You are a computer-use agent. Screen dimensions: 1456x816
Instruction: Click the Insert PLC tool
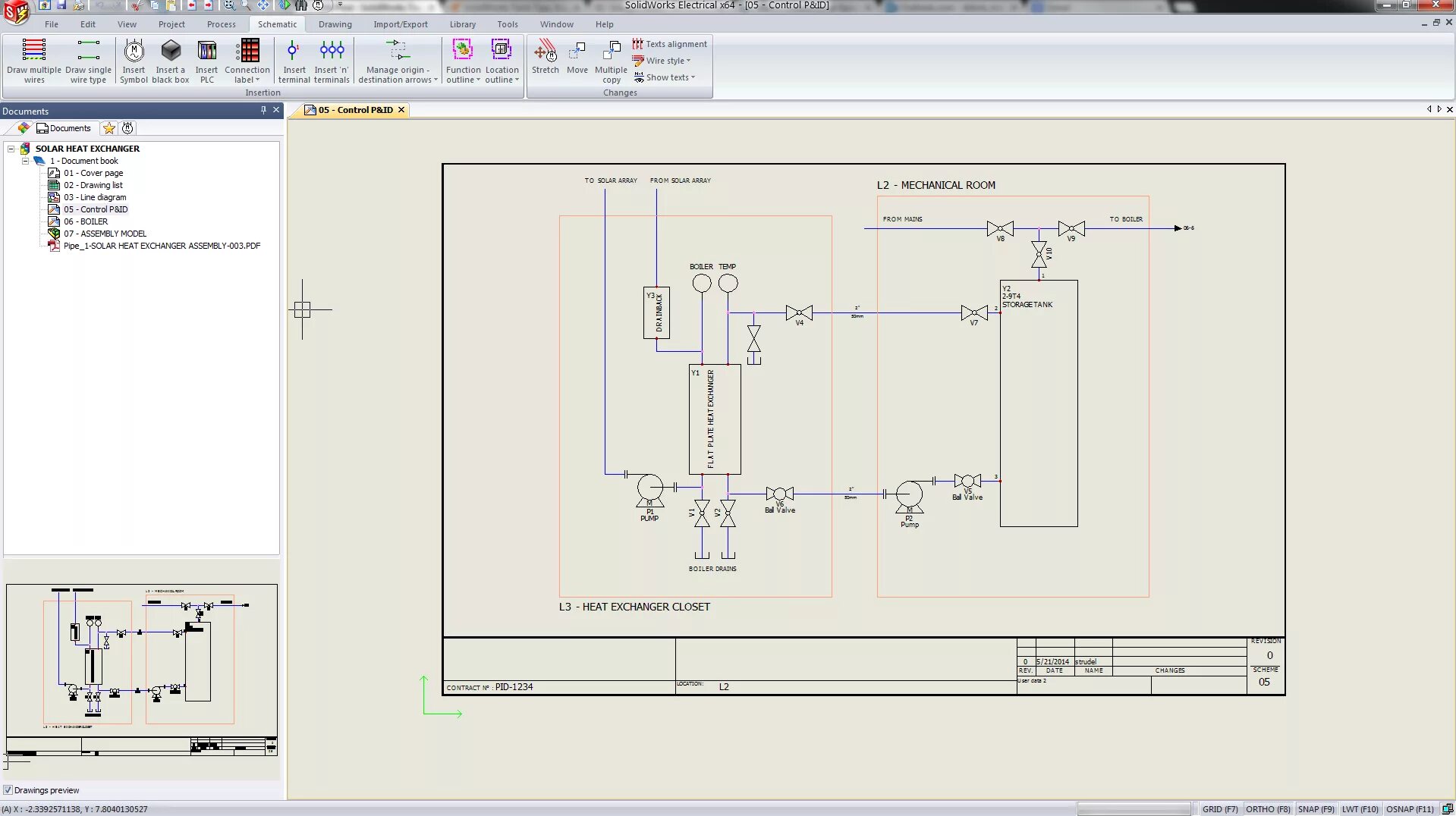click(x=207, y=61)
